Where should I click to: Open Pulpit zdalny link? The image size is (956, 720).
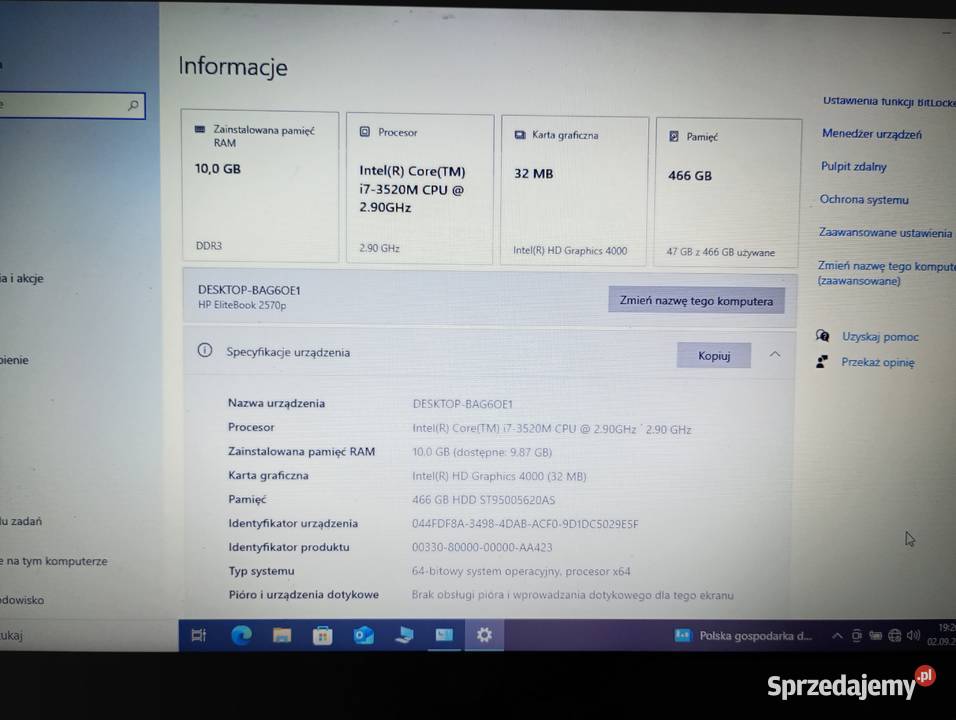pos(854,167)
